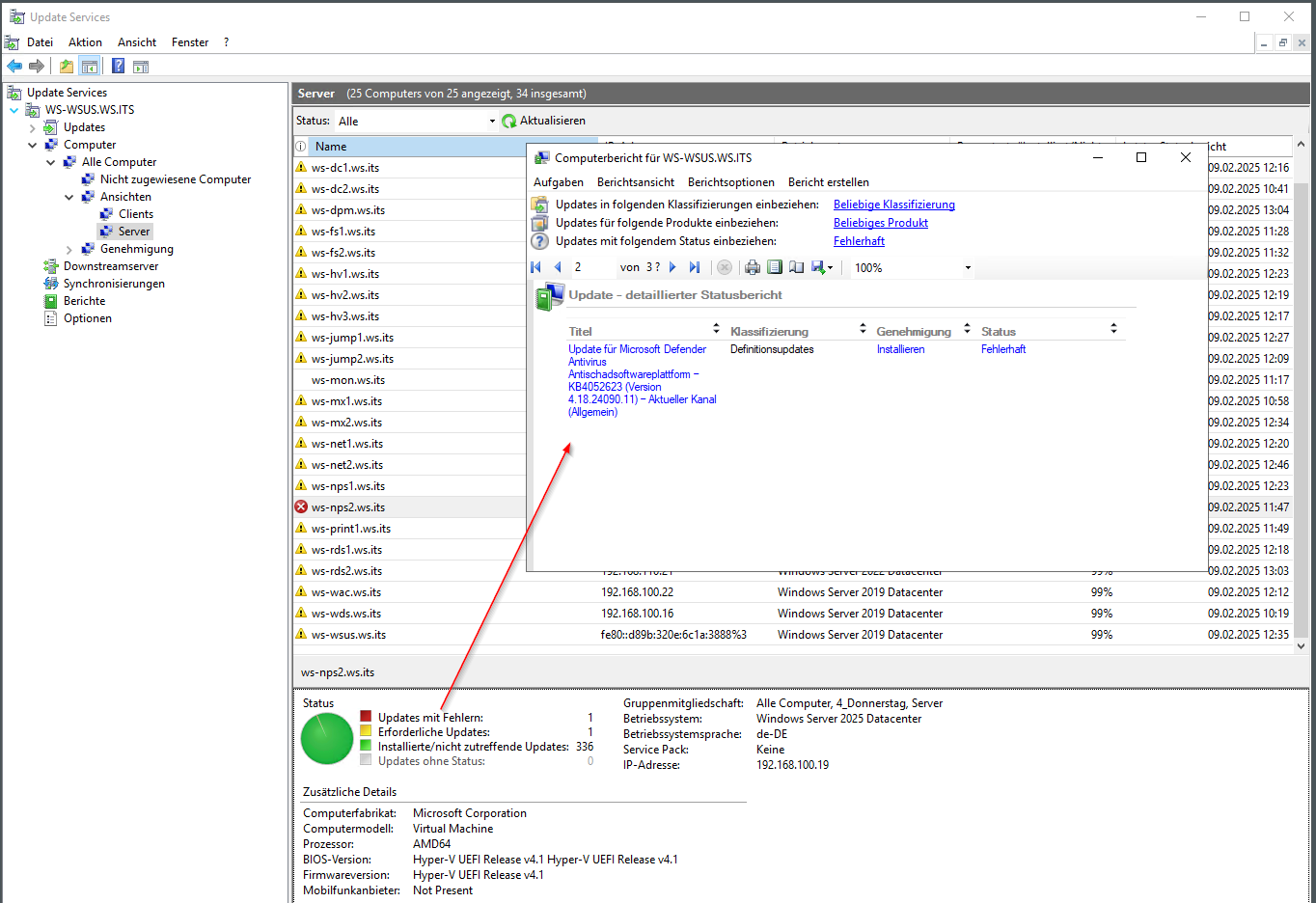Sort report by Titel column arrows

716,329
